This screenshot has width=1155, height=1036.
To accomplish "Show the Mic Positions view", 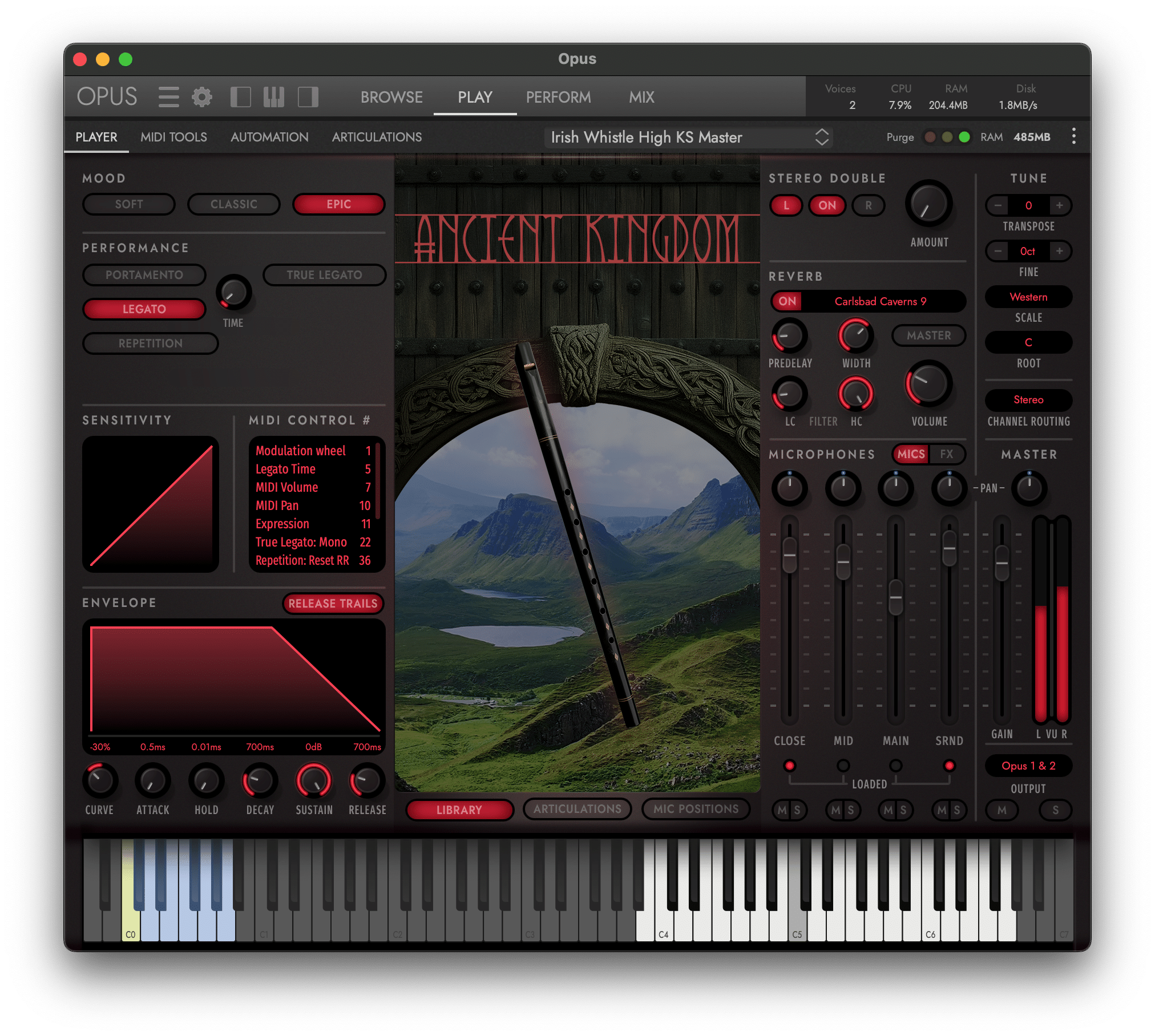I will (696, 809).
